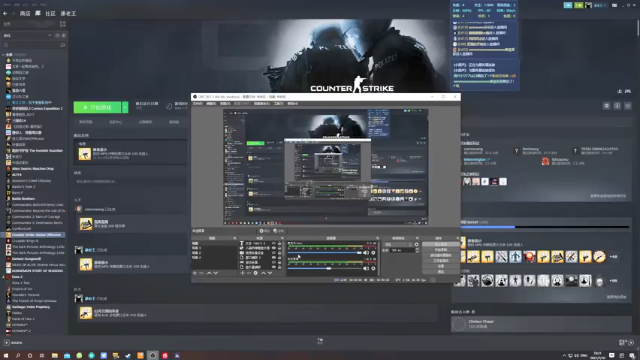Image resolution: width=640 pixels, height=360 pixels.
Task: Open the Store tab in Steam navigation
Action: [25, 13]
